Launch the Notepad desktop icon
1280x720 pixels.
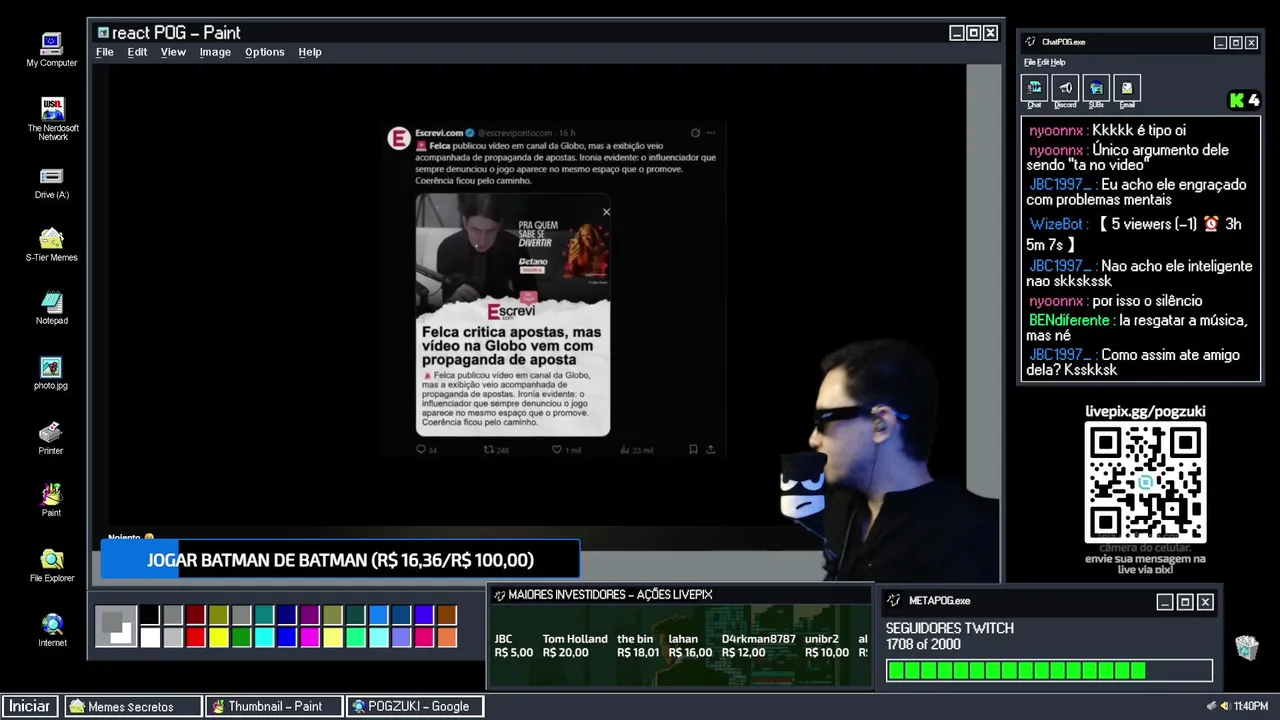(51, 308)
